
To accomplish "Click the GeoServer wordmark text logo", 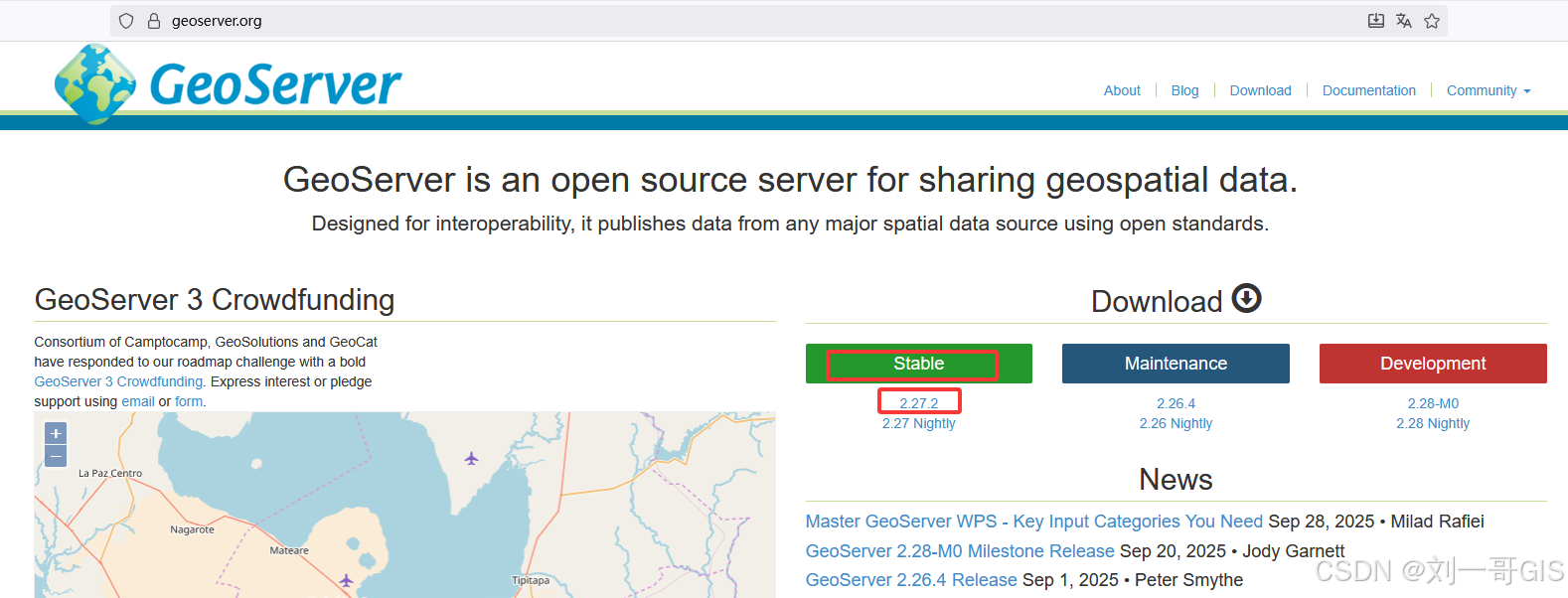I will [x=275, y=85].
